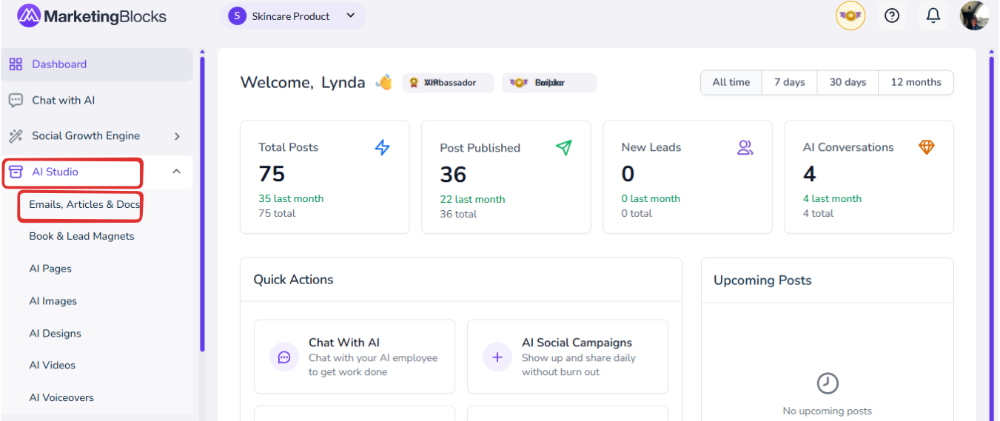The width and height of the screenshot is (1000, 421).
Task: Click the AI Conversations diamond icon
Action: (926, 148)
